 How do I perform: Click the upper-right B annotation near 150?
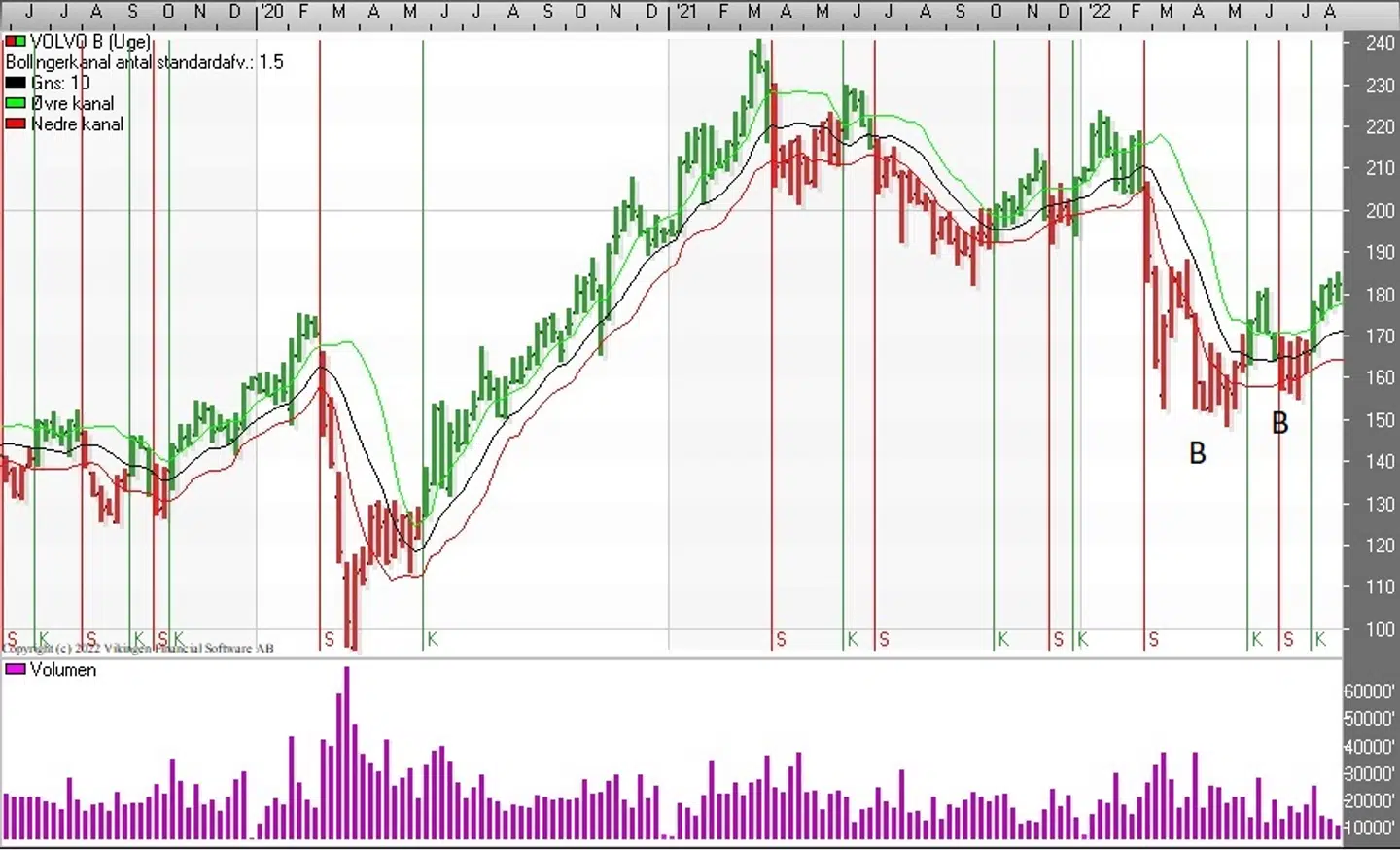point(1280,423)
